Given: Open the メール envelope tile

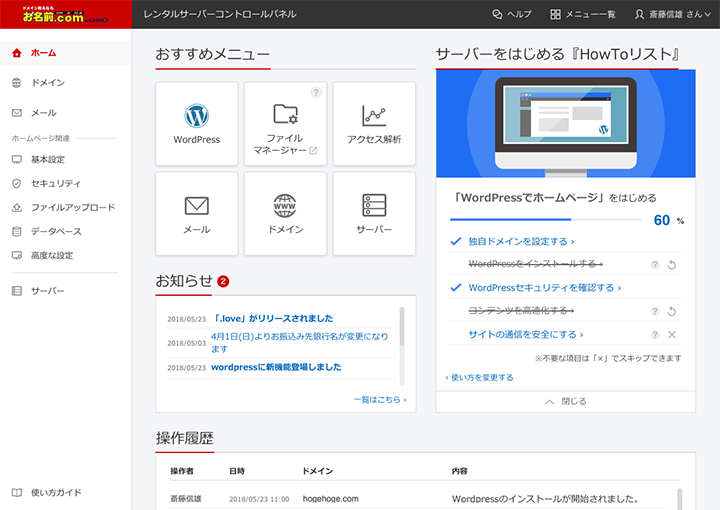Looking at the screenshot, I should tap(197, 213).
